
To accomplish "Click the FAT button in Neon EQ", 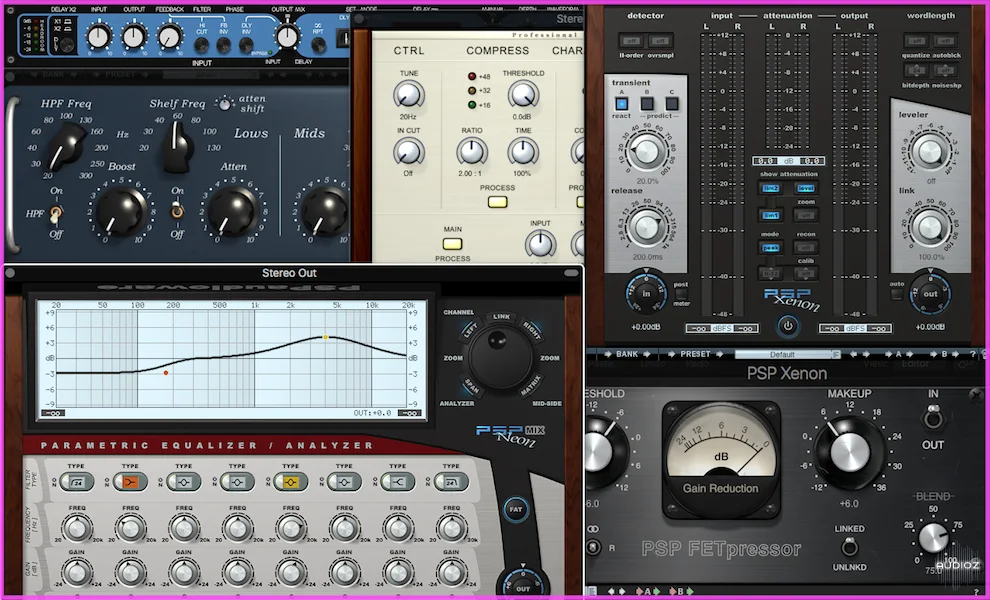I will coord(516,509).
